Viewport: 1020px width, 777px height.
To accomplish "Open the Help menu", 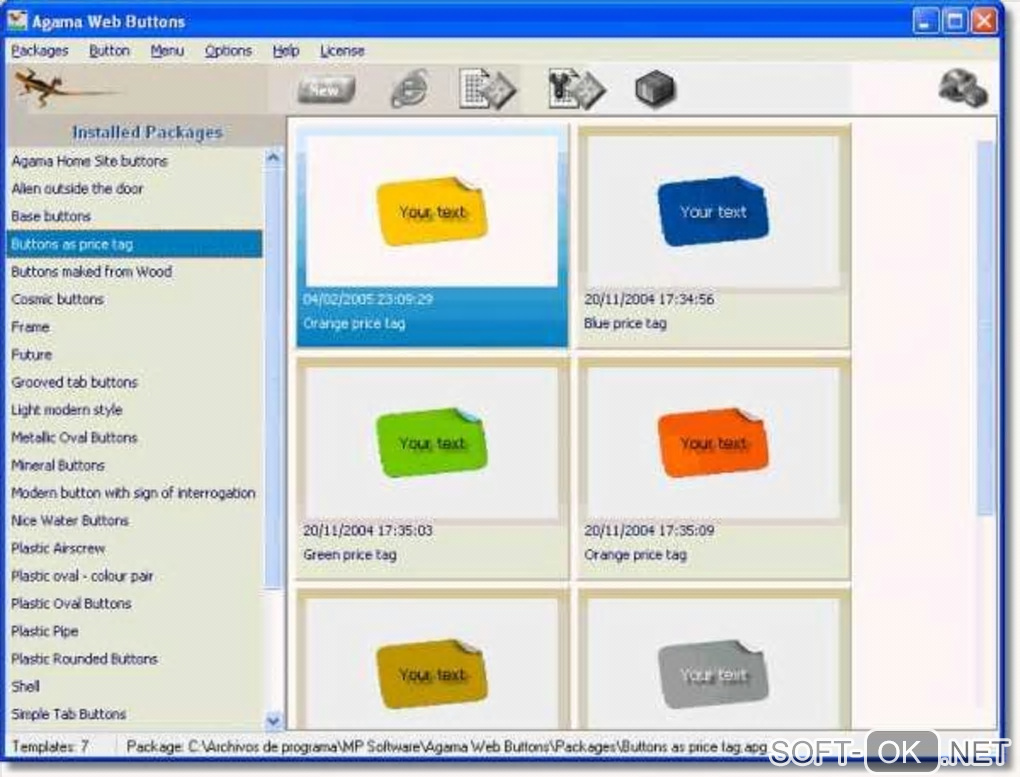I will click(x=286, y=51).
